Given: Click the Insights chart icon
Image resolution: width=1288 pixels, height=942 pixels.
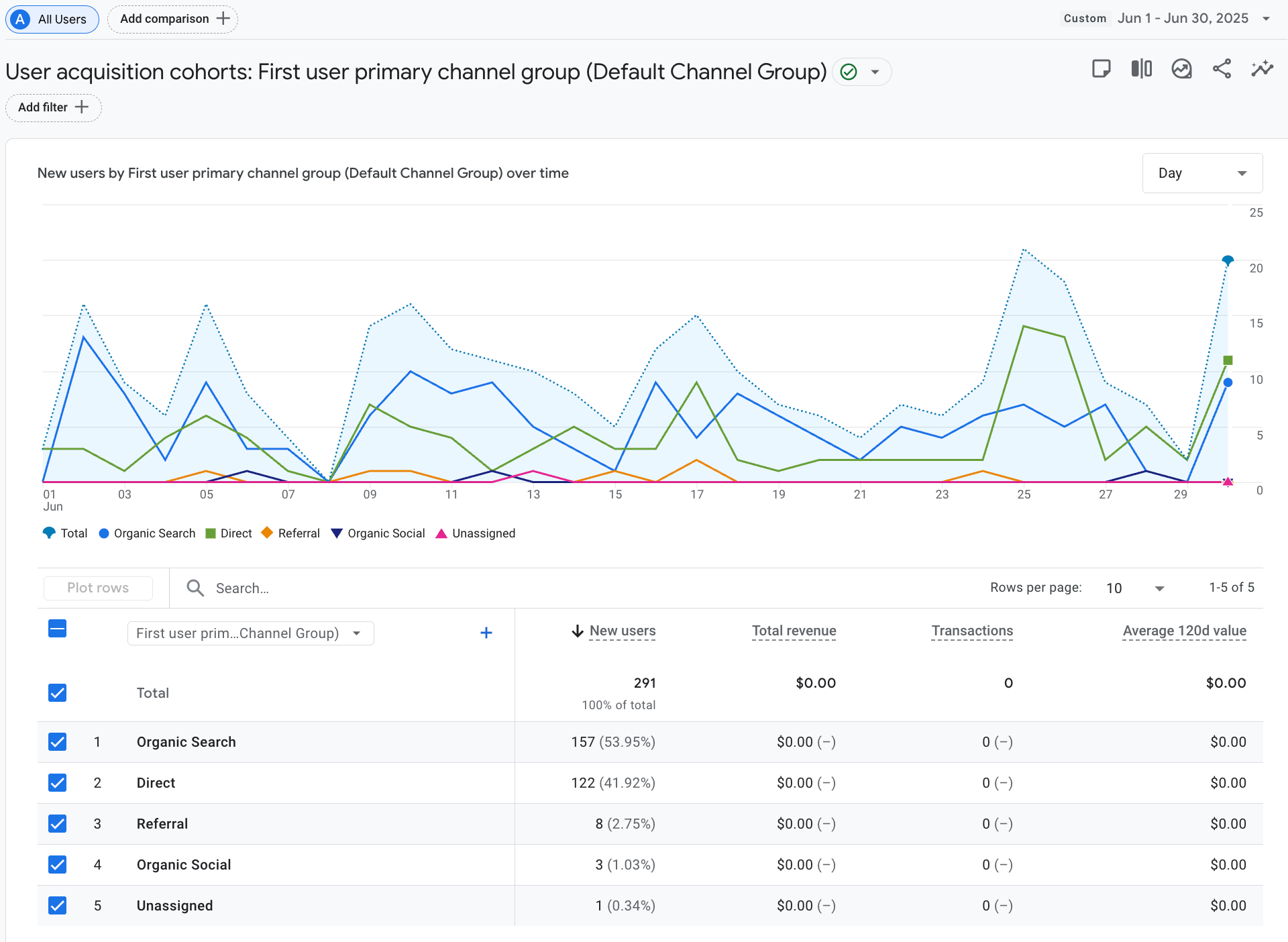Looking at the screenshot, I should click(x=1181, y=69).
